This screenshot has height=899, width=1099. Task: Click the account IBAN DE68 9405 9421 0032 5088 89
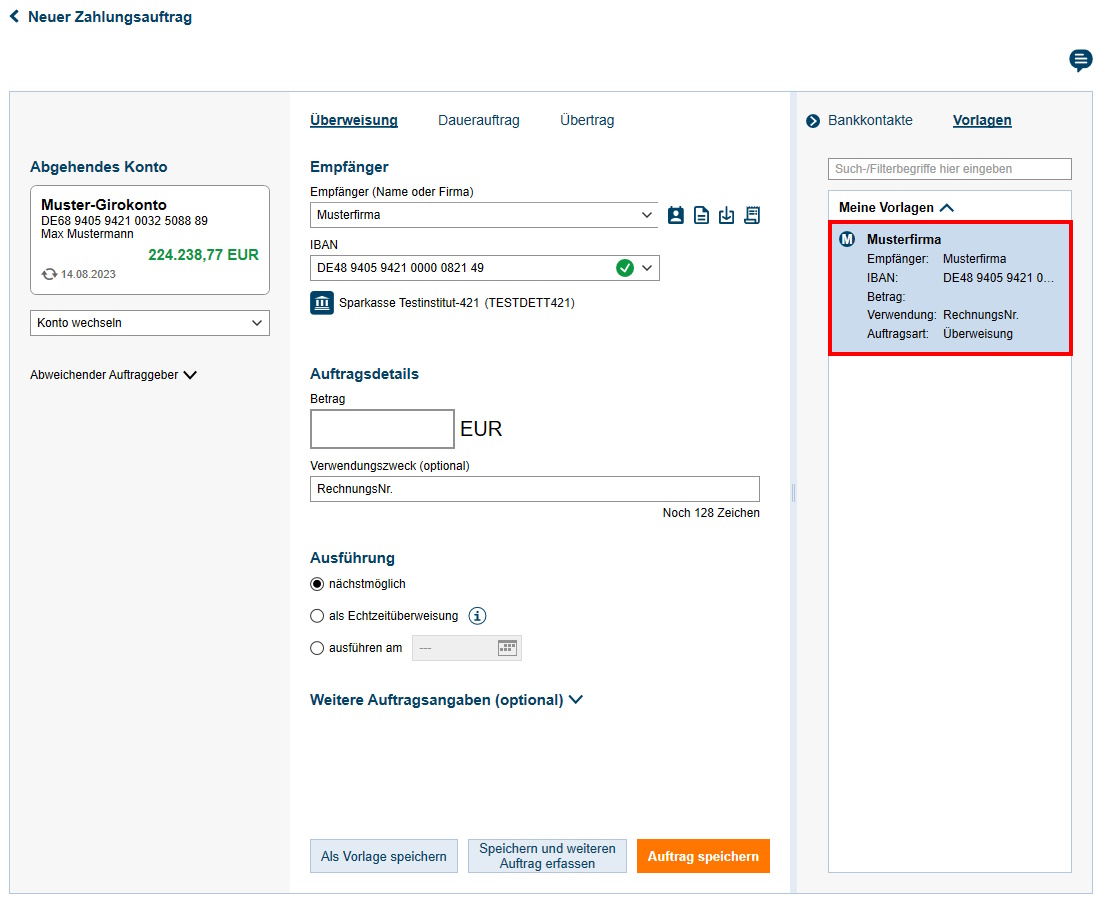click(x=124, y=221)
